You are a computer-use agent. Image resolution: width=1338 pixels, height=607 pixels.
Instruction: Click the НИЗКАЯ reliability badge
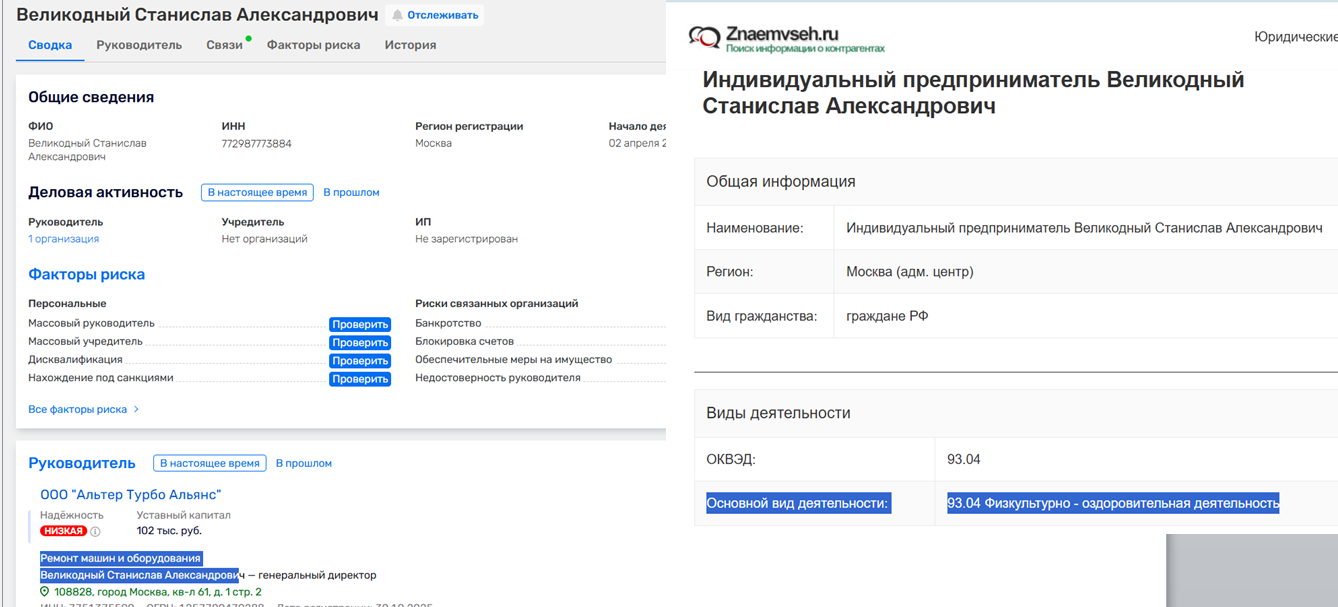pyautogui.click(x=63, y=531)
